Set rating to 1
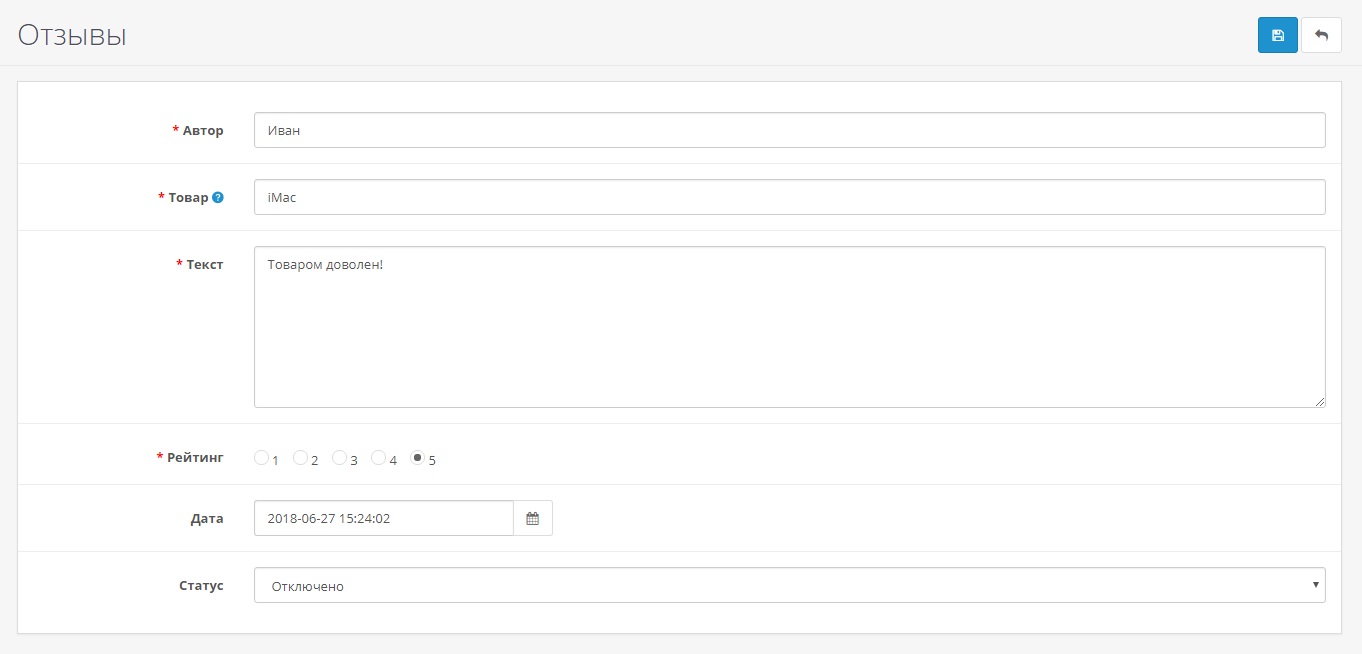Viewport: 1362px width, 654px height. tap(261, 458)
